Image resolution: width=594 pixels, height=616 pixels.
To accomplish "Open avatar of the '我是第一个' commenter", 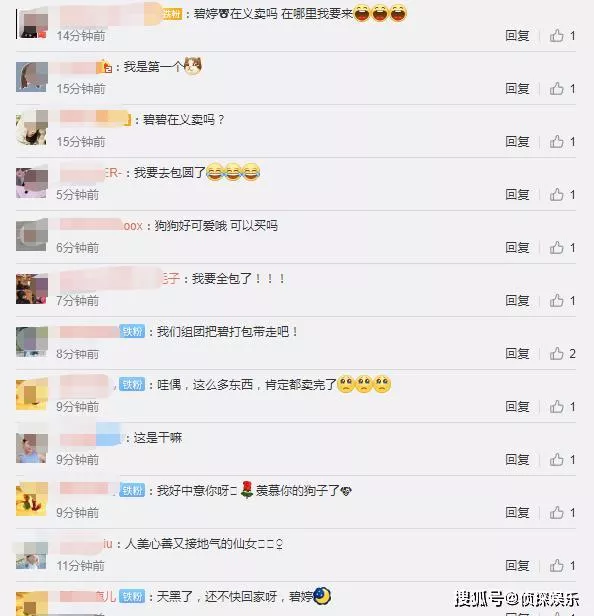I will click(x=32, y=77).
